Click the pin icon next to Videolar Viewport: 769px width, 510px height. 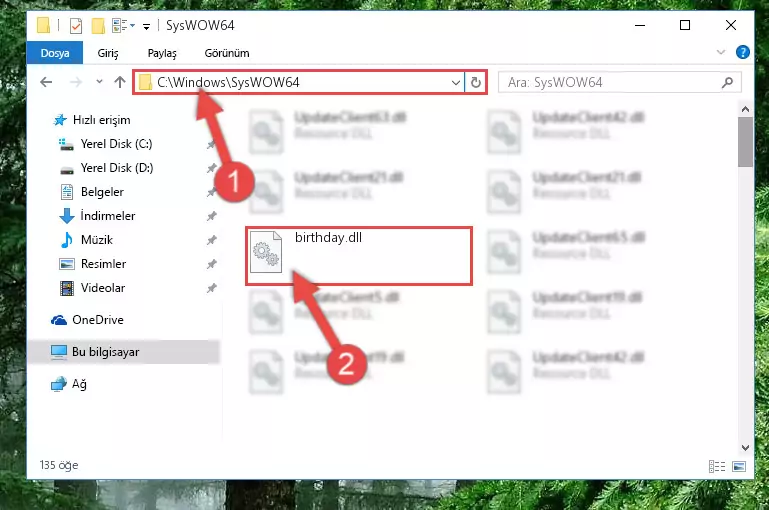(x=211, y=288)
